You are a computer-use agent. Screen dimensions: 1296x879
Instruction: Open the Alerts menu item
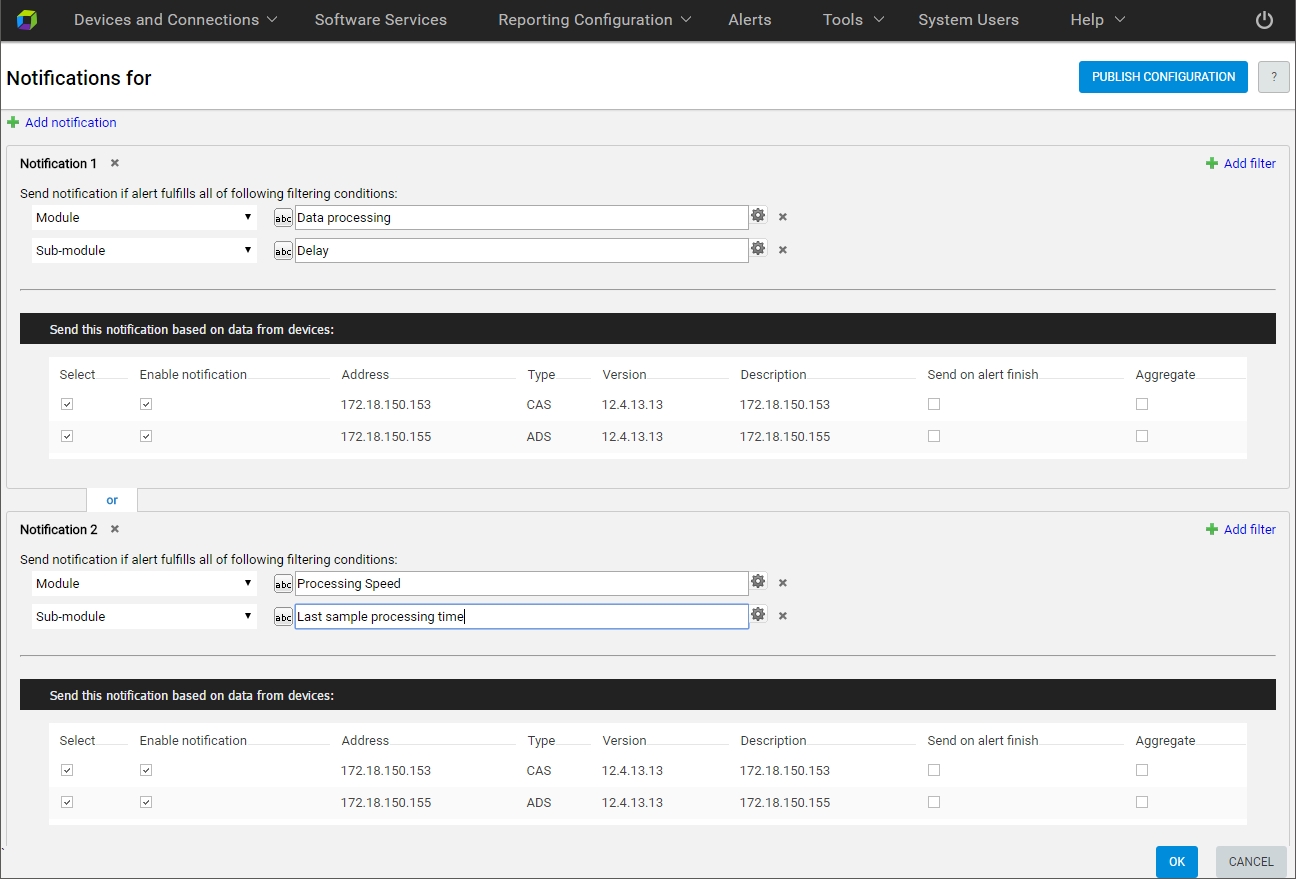tap(749, 20)
